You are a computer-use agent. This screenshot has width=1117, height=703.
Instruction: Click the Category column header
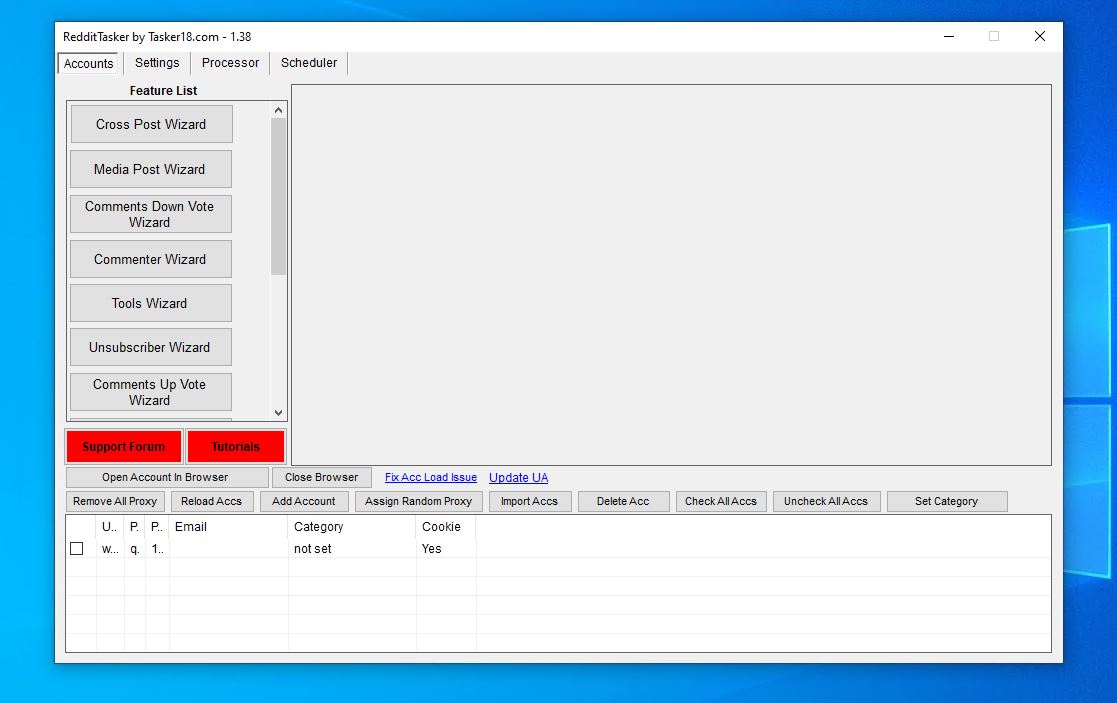352,527
